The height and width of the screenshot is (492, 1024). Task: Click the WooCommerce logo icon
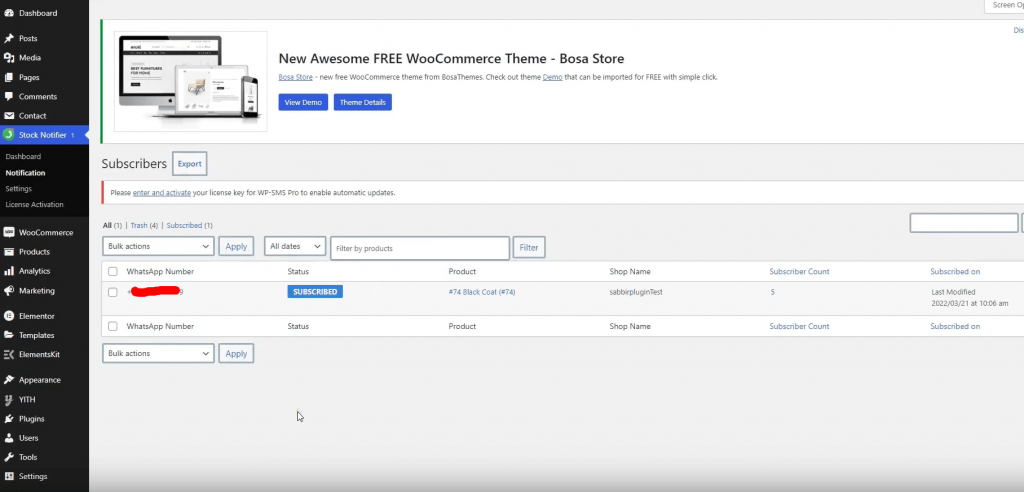click(8, 233)
